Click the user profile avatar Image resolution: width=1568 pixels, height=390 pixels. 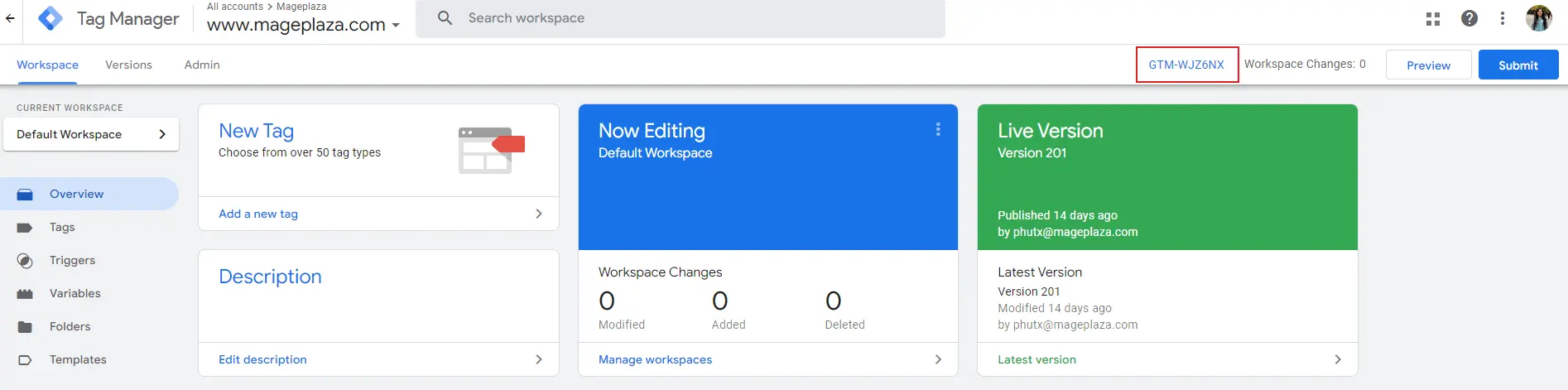(x=1539, y=18)
